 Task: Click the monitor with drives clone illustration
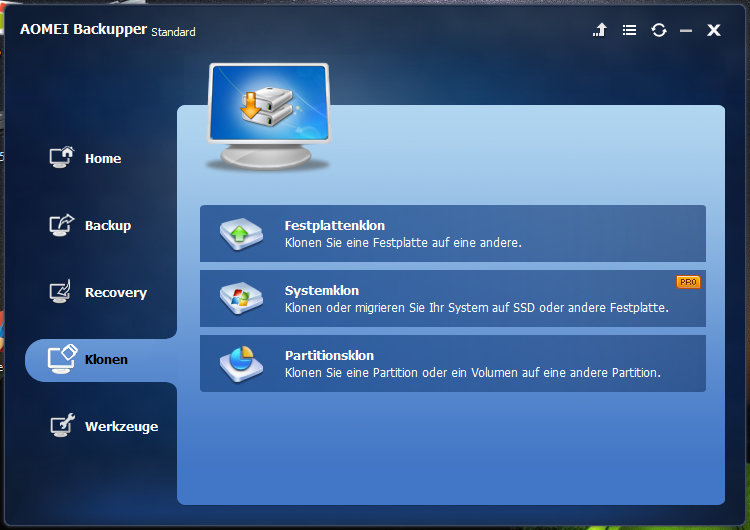click(x=269, y=117)
